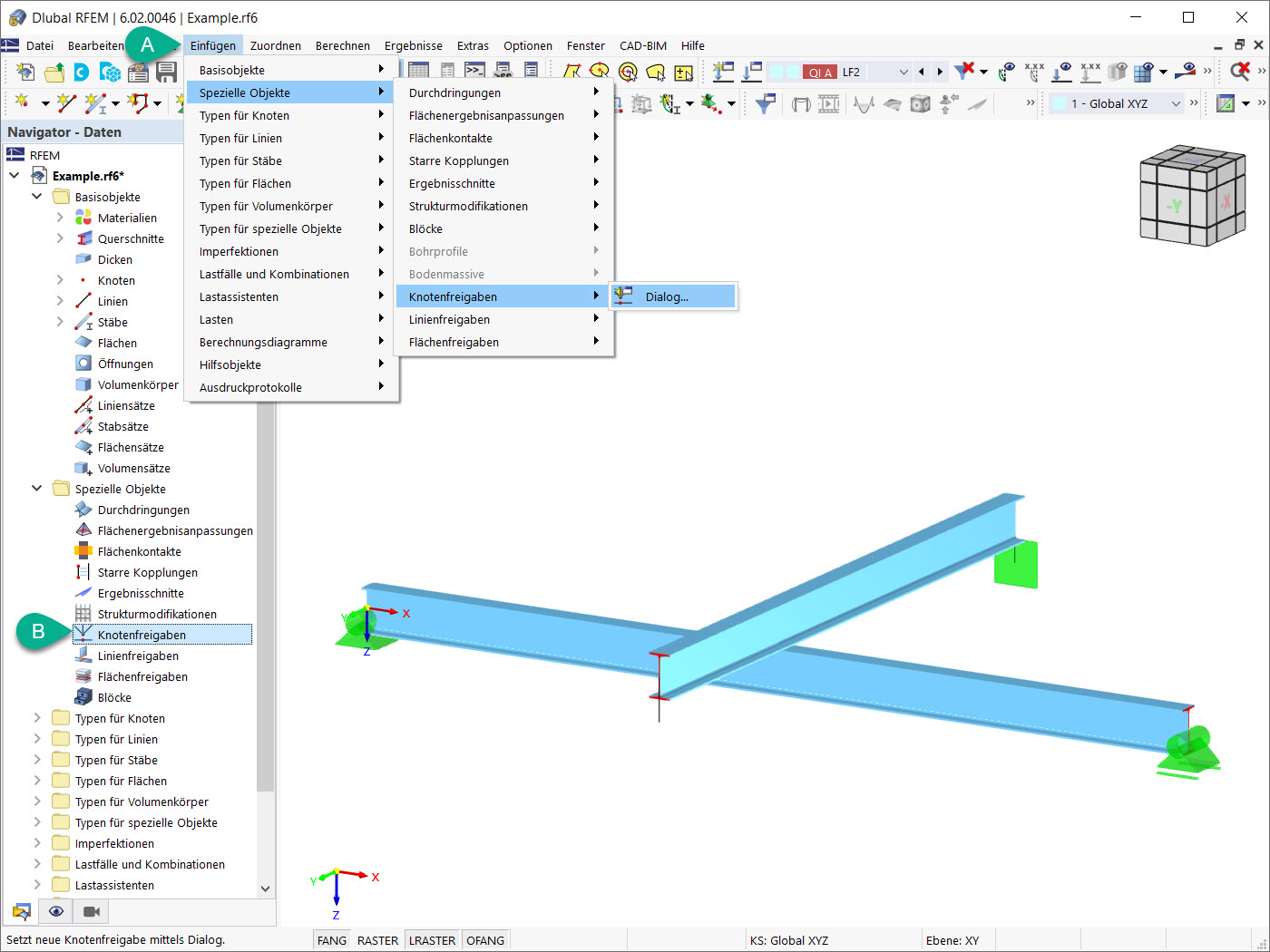The height and width of the screenshot is (952, 1270).
Task: Collapse the Spezielle Objekte folder
Action: click(x=36, y=489)
